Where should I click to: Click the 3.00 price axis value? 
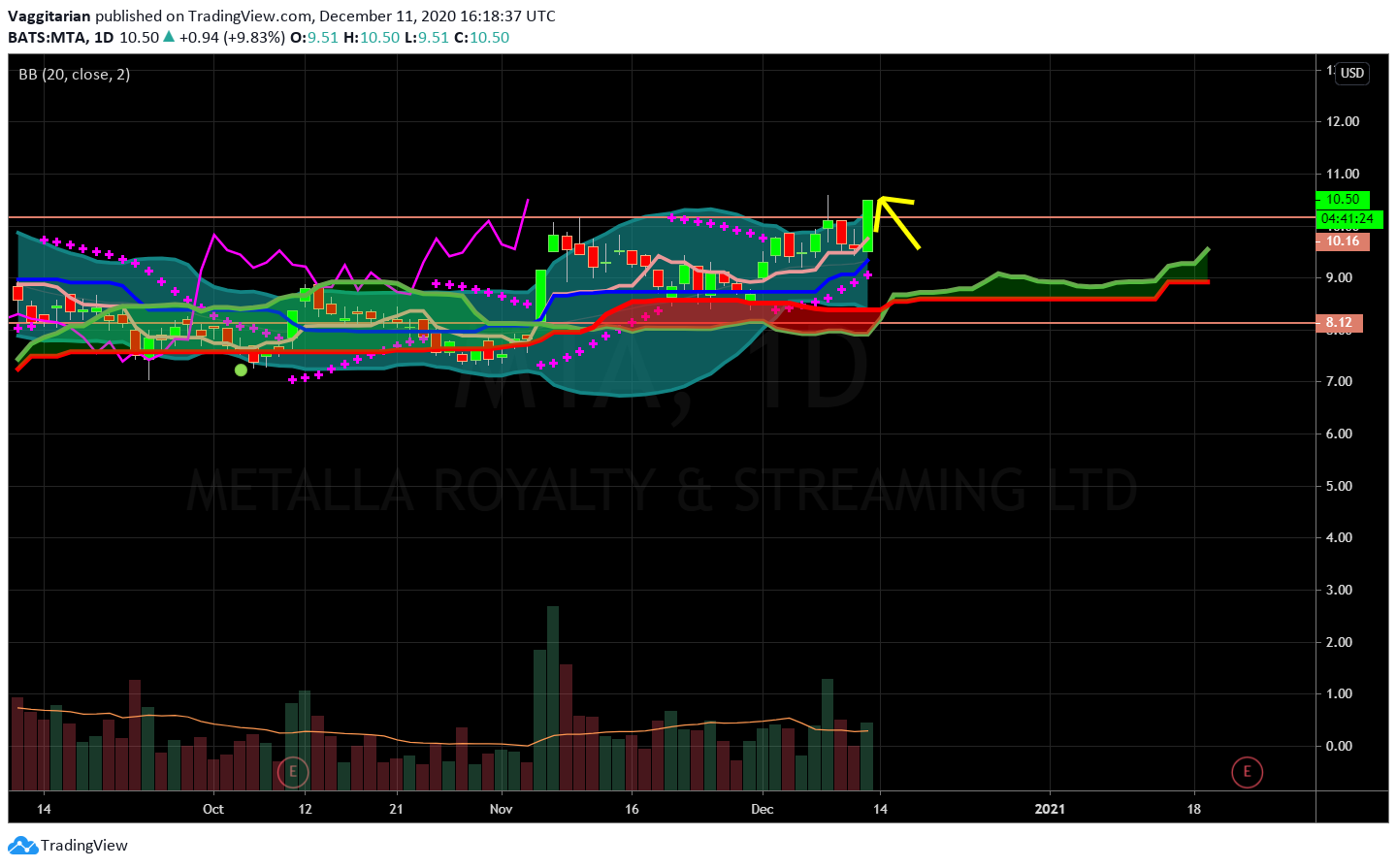pyautogui.click(x=1339, y=590)
